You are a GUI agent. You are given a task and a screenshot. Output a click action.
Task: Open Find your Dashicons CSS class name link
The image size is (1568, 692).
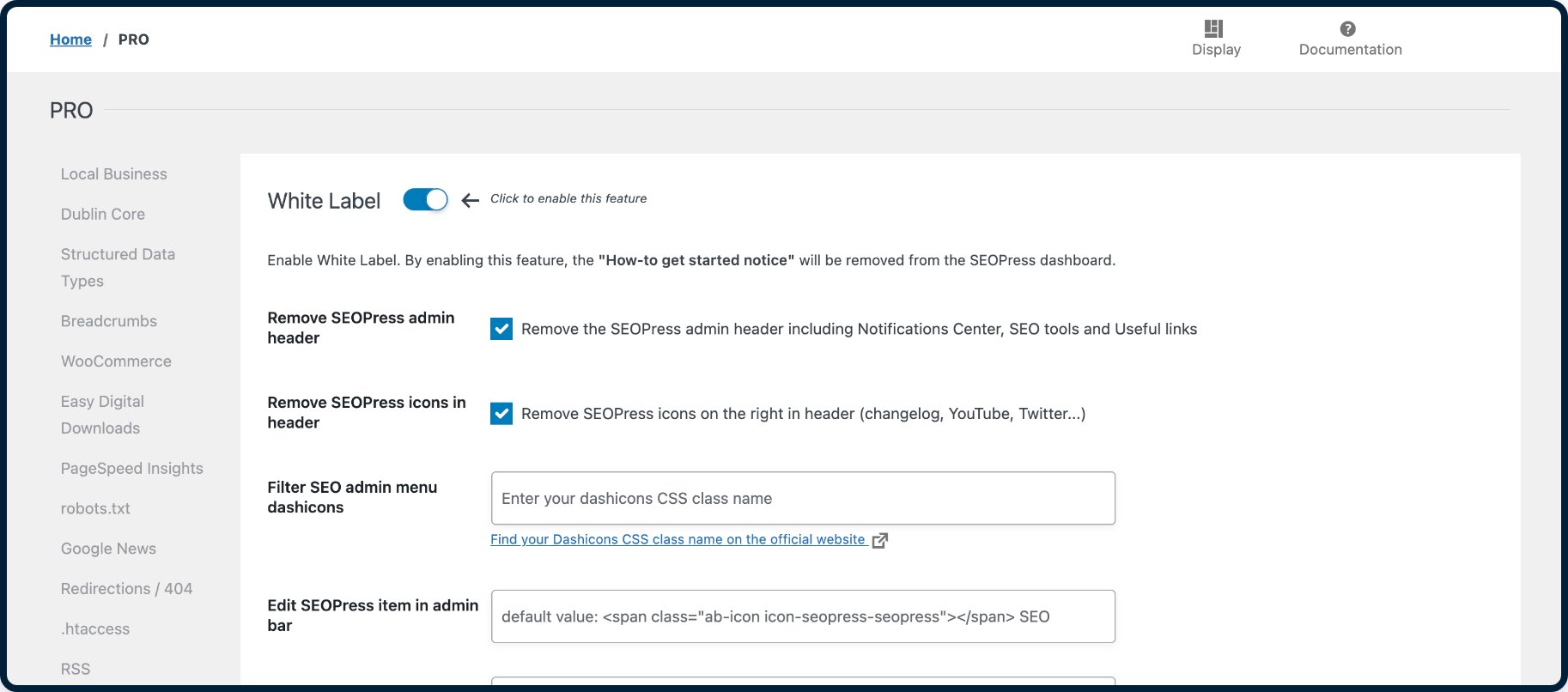[x=678, y=539]
